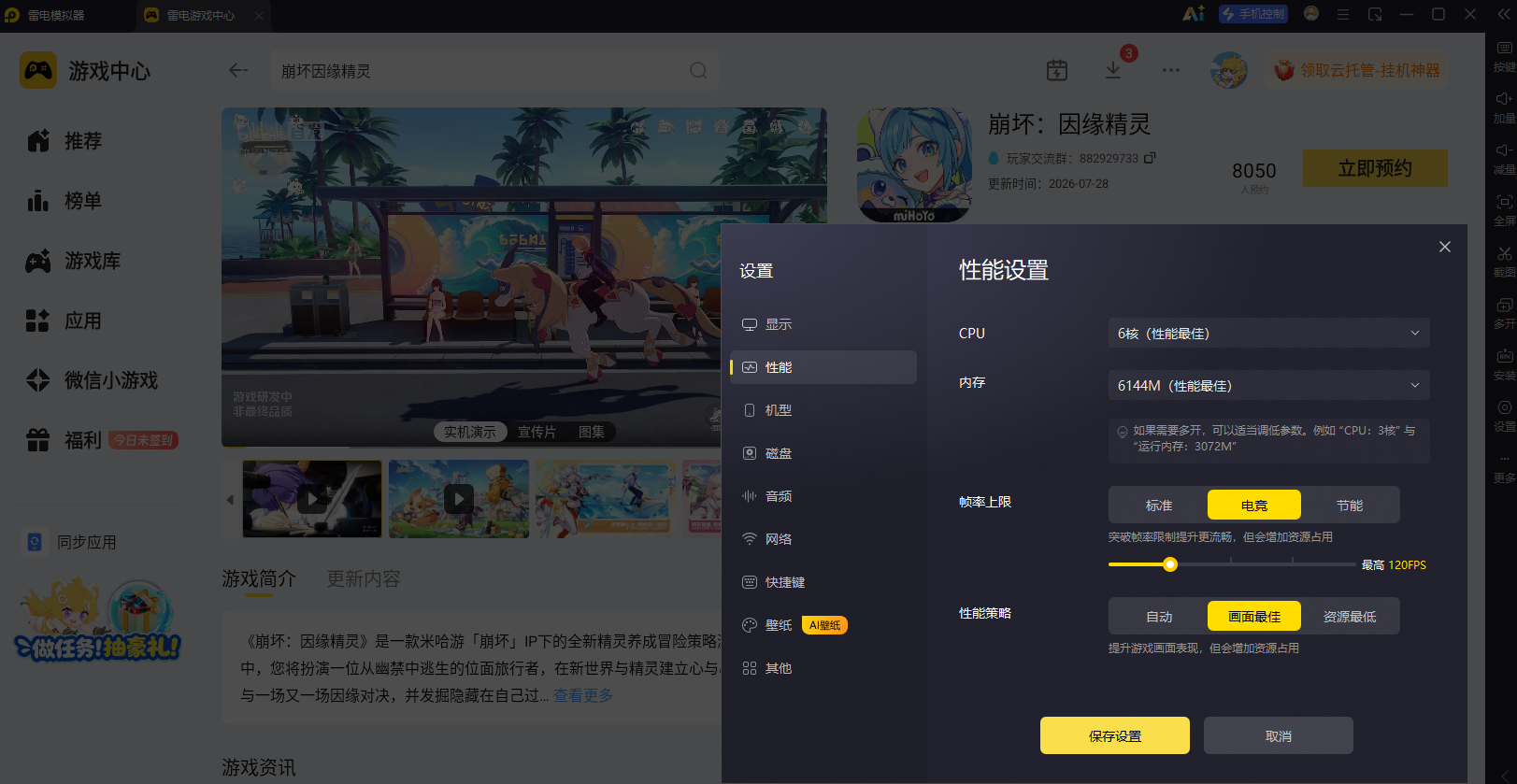The width and height of the screenshot is (1517, 784).
Task: Open 快捷键 shortcut settings
Action: [x=823, y=582]
